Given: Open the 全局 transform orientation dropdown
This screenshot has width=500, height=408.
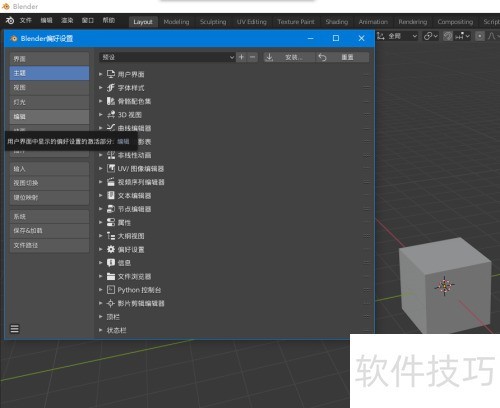Looking at the screenshot, I should pos(397,36).
